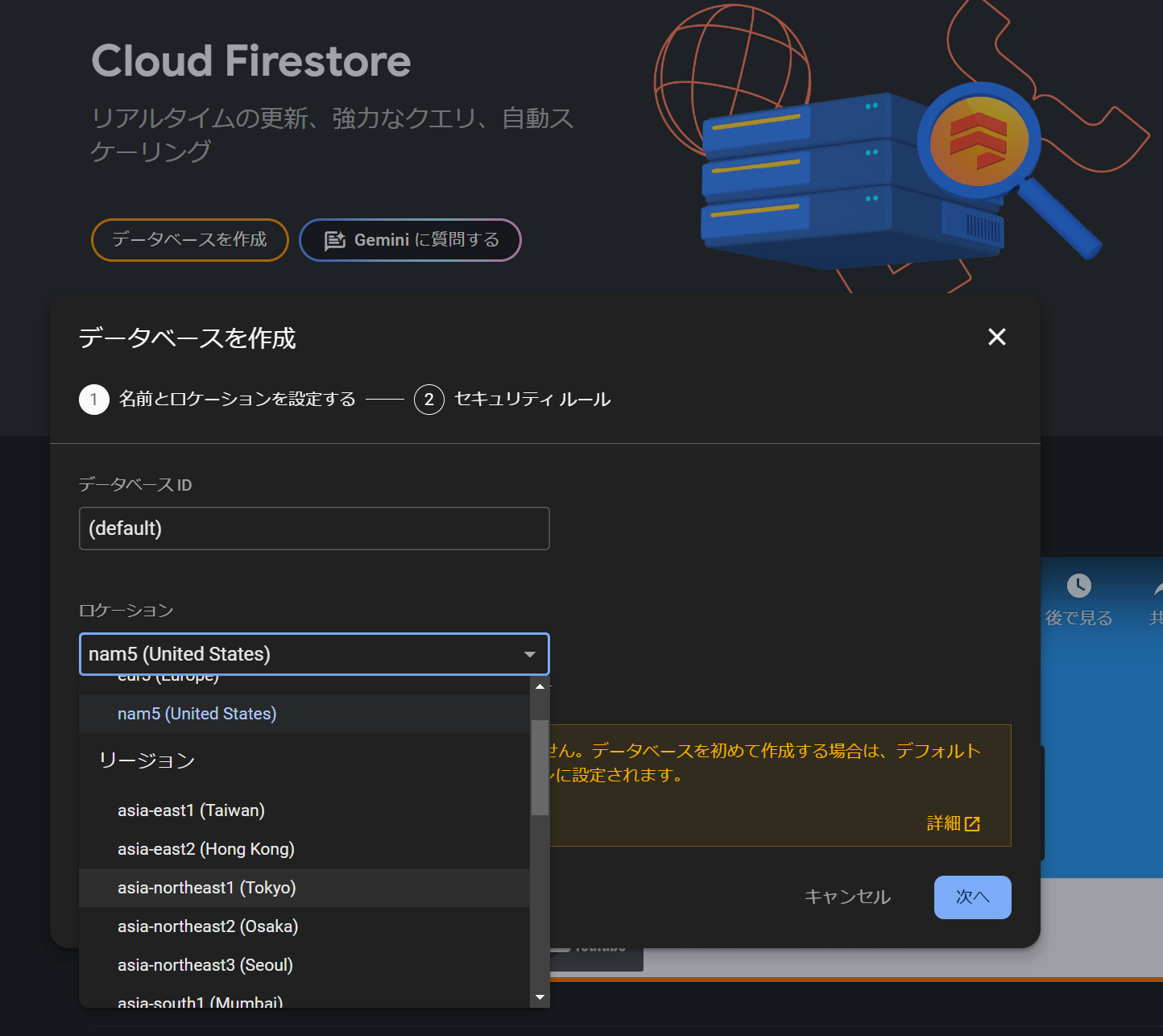Click the Gemini sparkle chat icon
Viewport: 1163px width, 1036px height.
pyautogui.click(x=334, y=241)
